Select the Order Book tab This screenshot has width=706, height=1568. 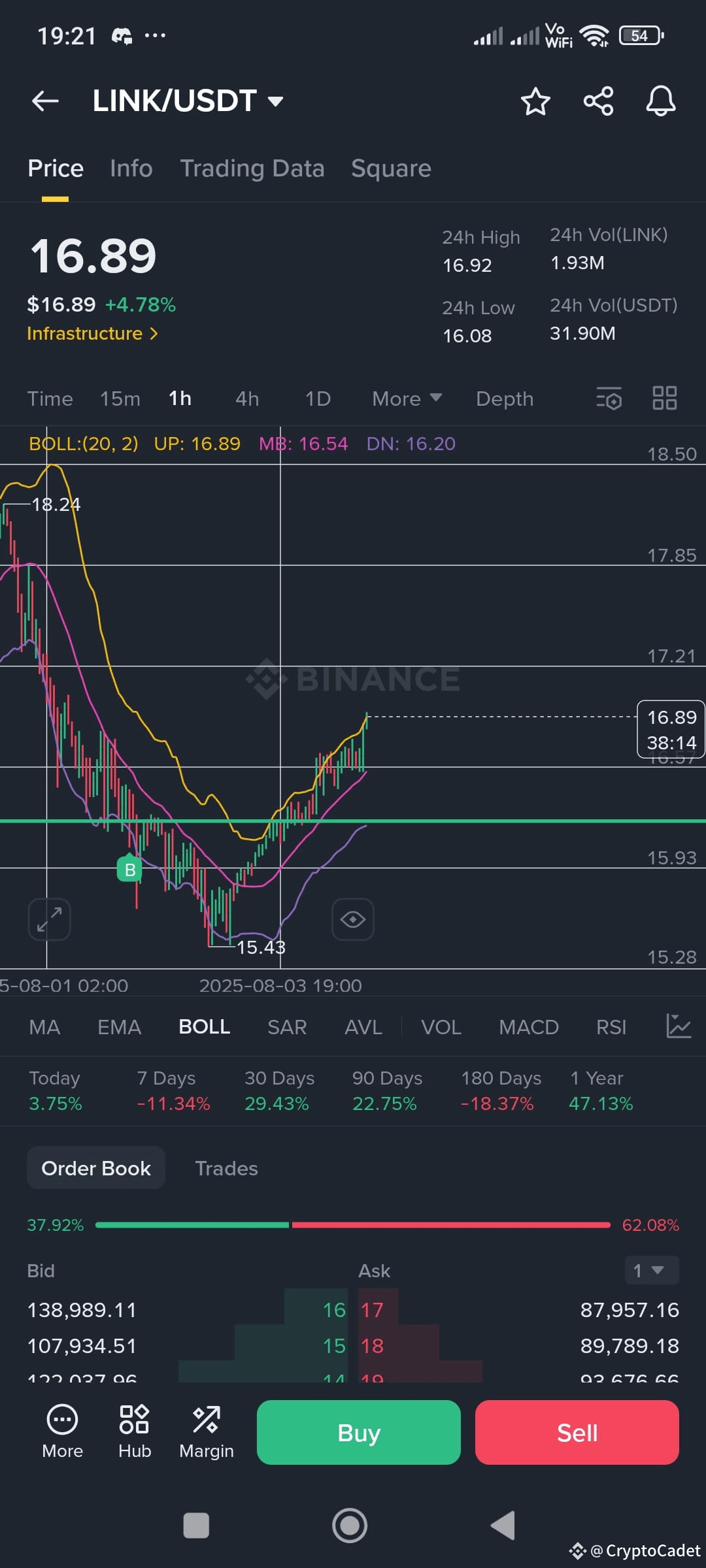point(96,1168)
